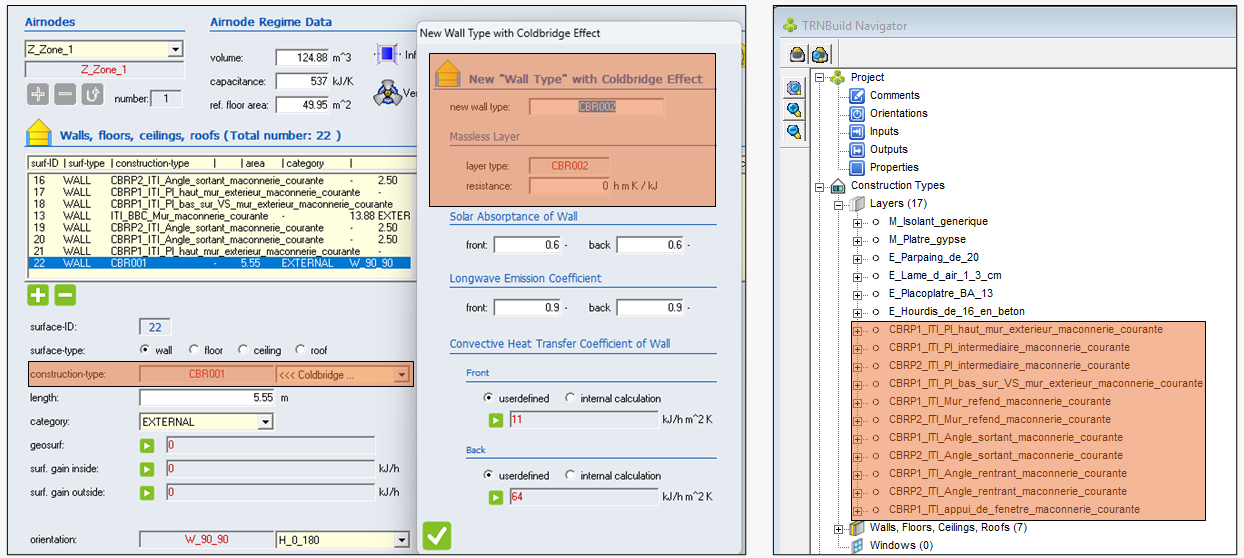Select Orientations in the navigator tree
Viewport: 1244px width, 558px height.
point(898,113)
